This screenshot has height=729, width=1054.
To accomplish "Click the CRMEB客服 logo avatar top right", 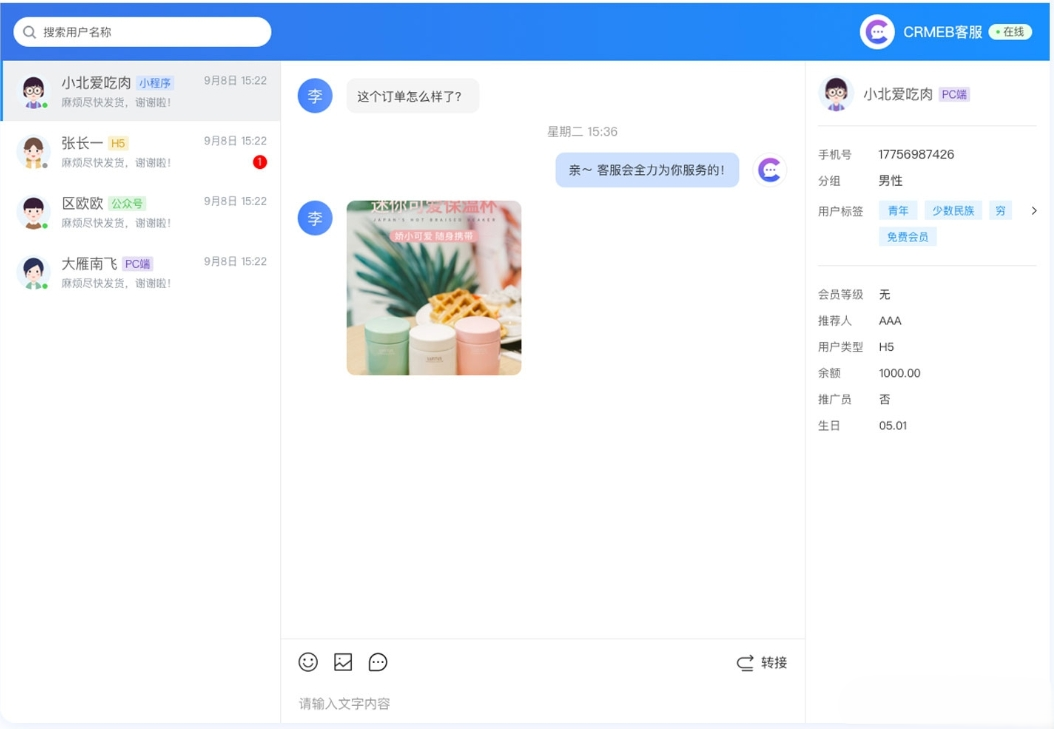I will (877, 32).
